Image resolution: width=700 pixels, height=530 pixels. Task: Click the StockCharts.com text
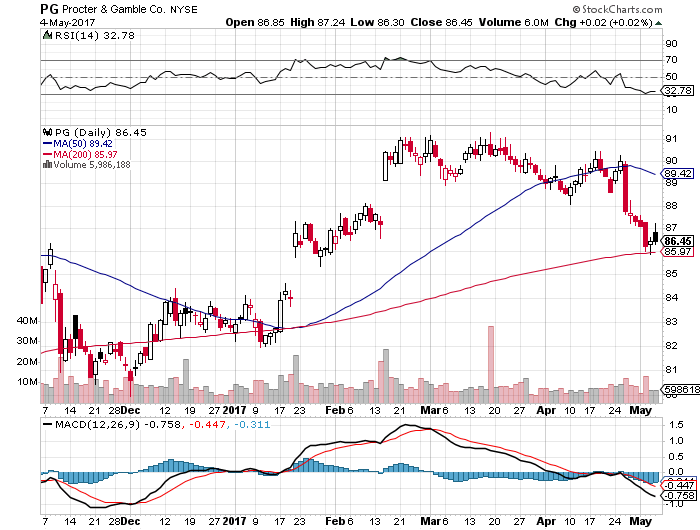point(622,9)
